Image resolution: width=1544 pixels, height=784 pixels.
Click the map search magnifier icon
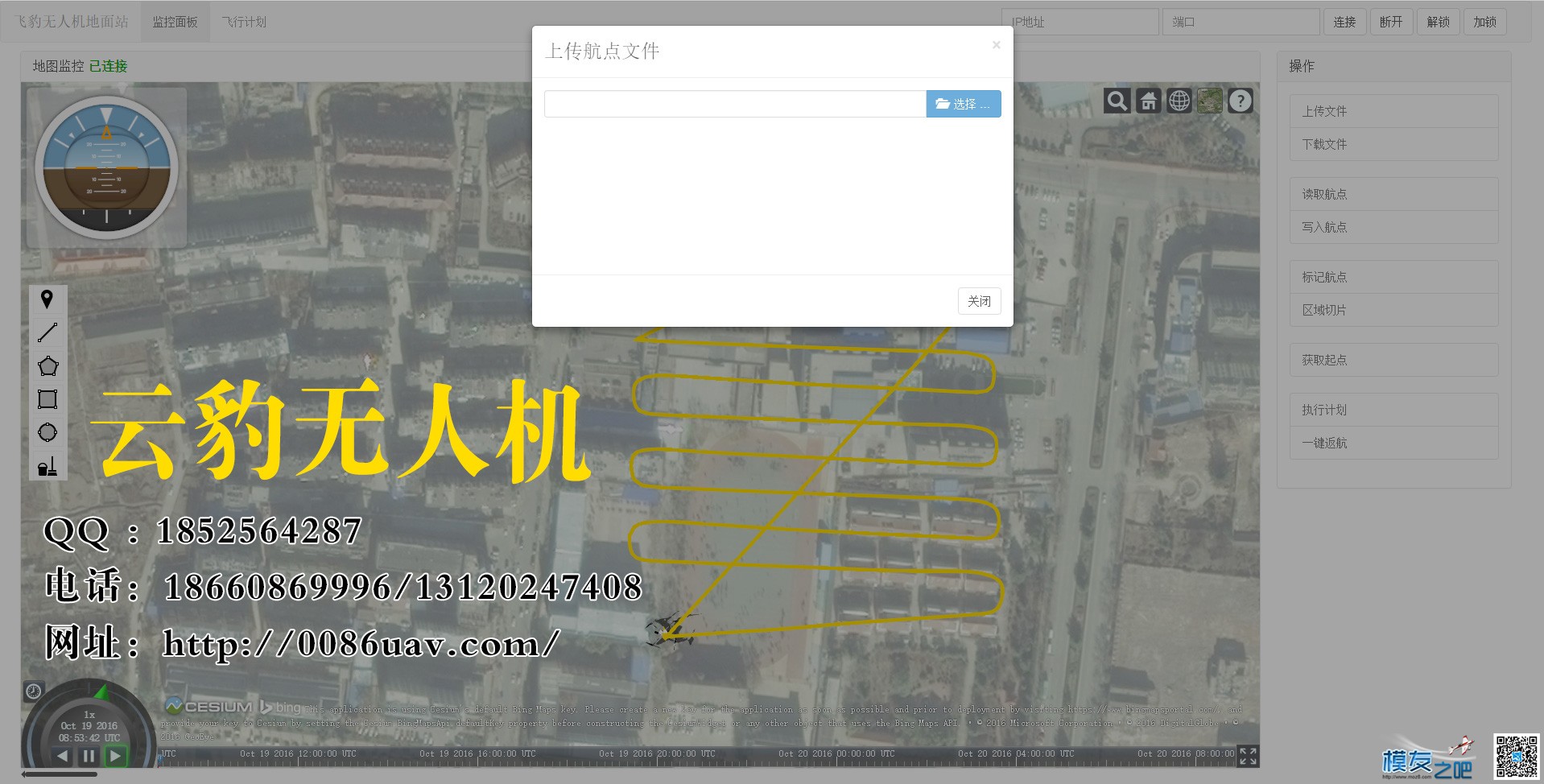pos(1117,101)
